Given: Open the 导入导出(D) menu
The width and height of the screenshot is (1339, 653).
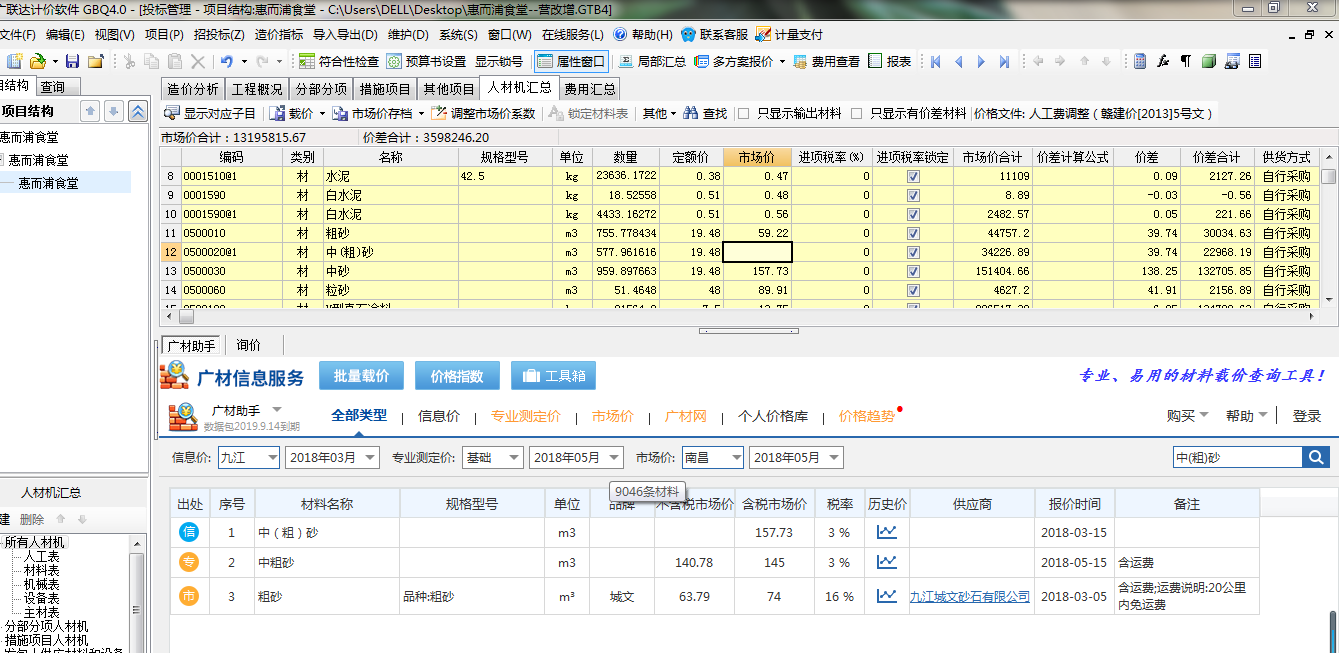Looking at the screenshot, I should 345,34.
